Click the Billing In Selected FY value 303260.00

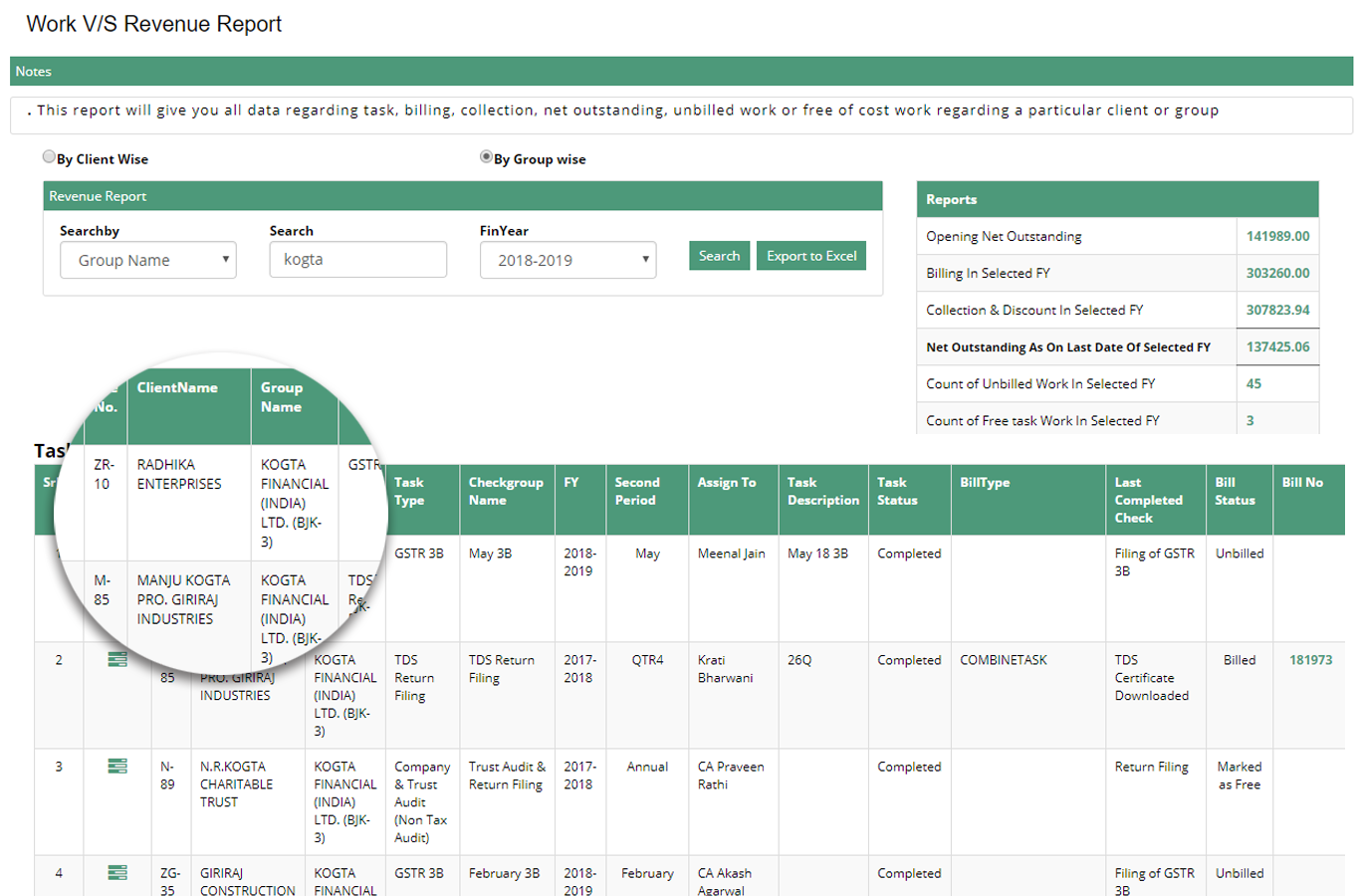[1277, 273]
